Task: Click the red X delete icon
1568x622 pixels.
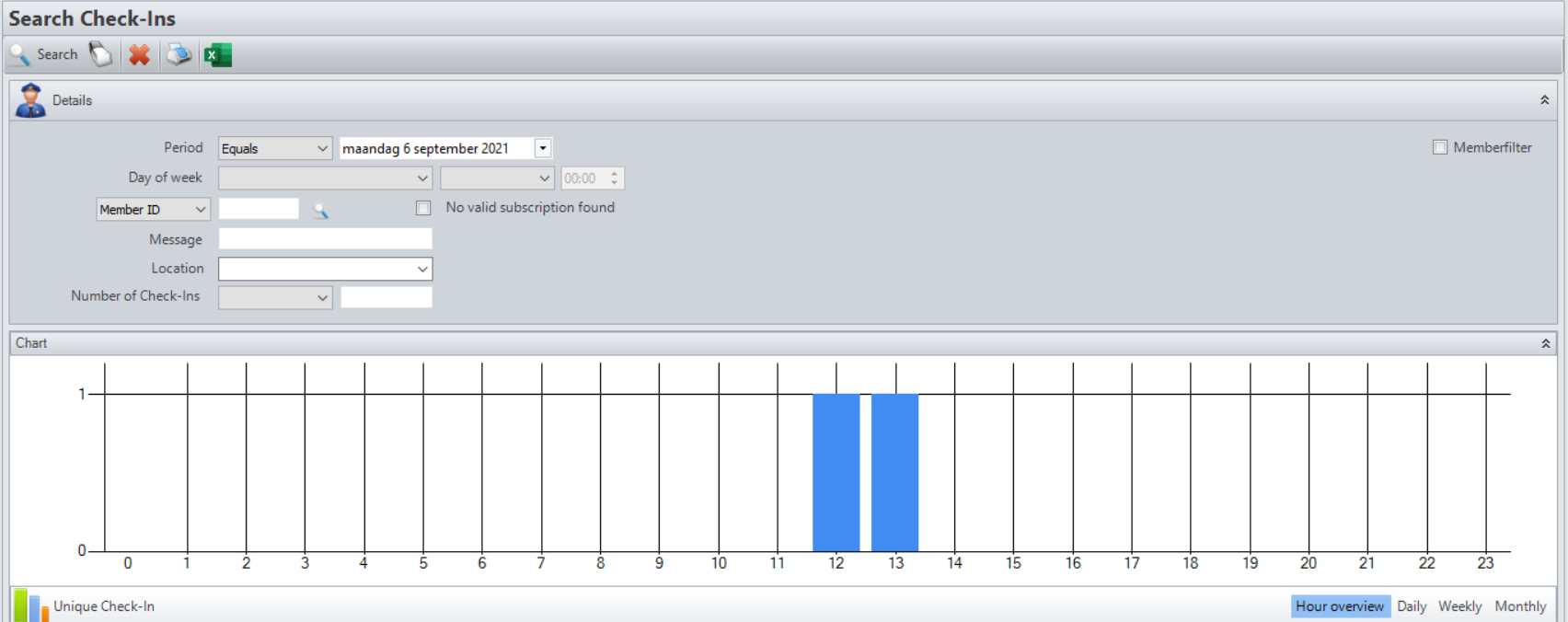Action: (x=139, y=55)
